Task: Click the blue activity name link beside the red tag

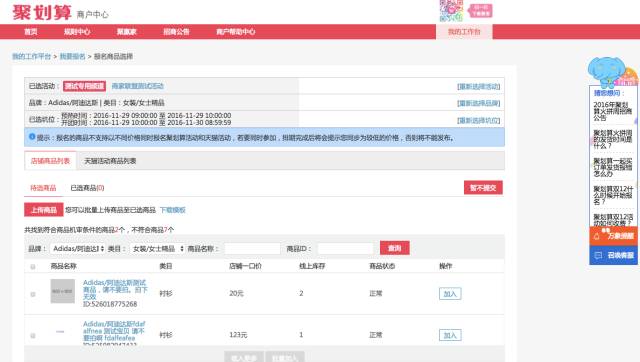Action: click(138, 86)
